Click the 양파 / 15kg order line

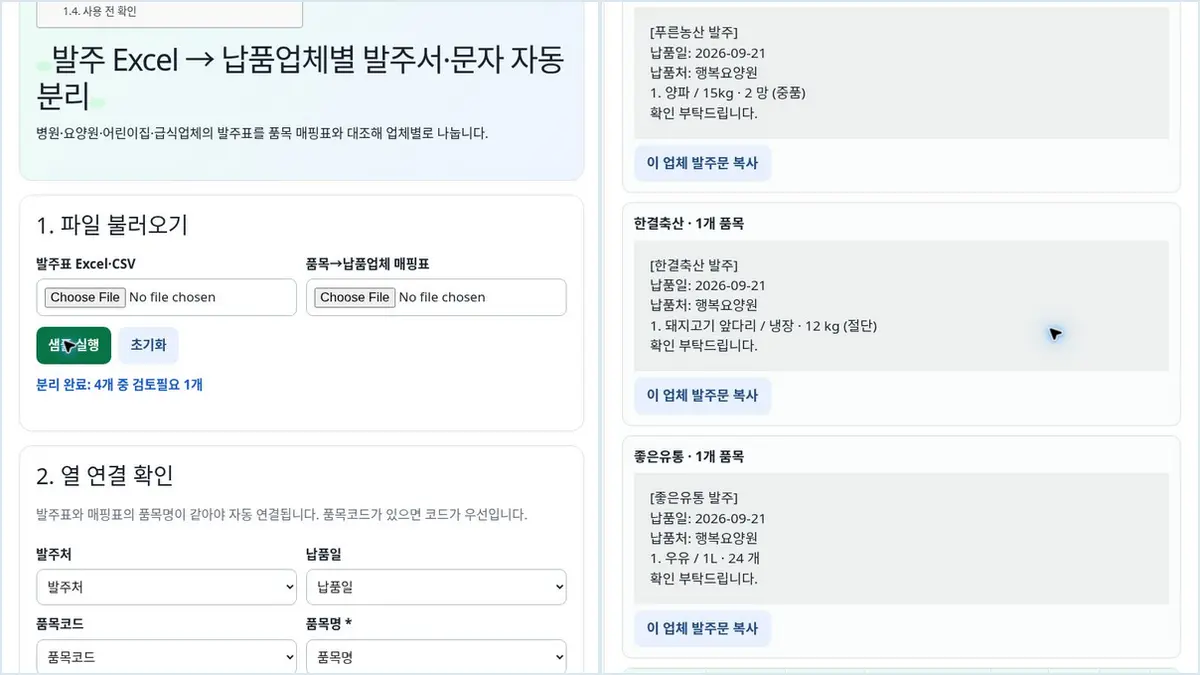(727, 93)
